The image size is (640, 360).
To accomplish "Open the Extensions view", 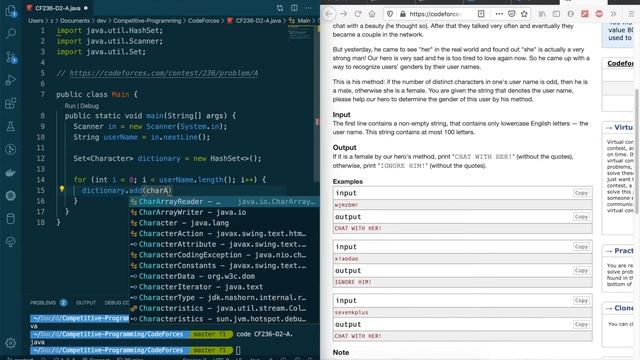I will pos(11,103).
